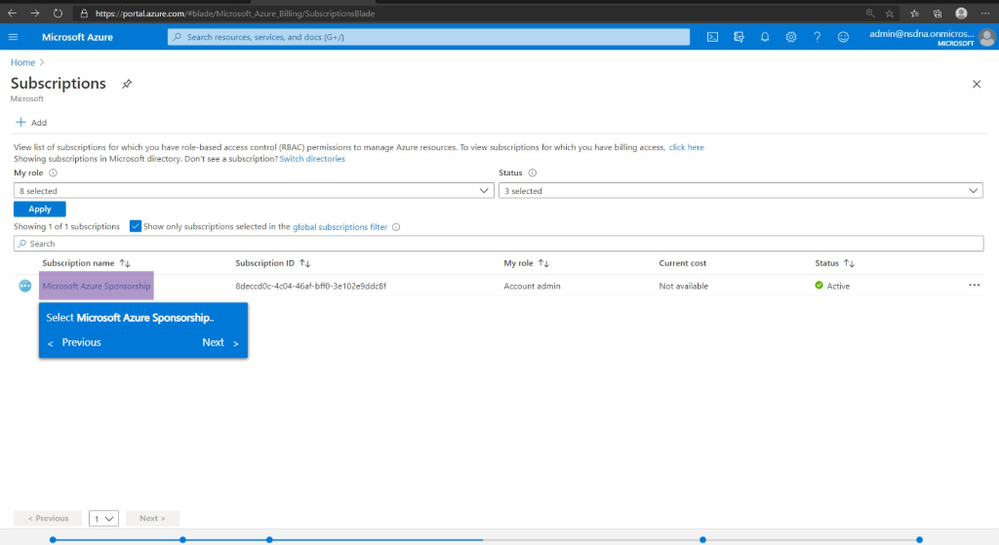This screenshot has height=545, width=999.
Task: Go forward with browser forward arrow
Action: tap(35, 13)
